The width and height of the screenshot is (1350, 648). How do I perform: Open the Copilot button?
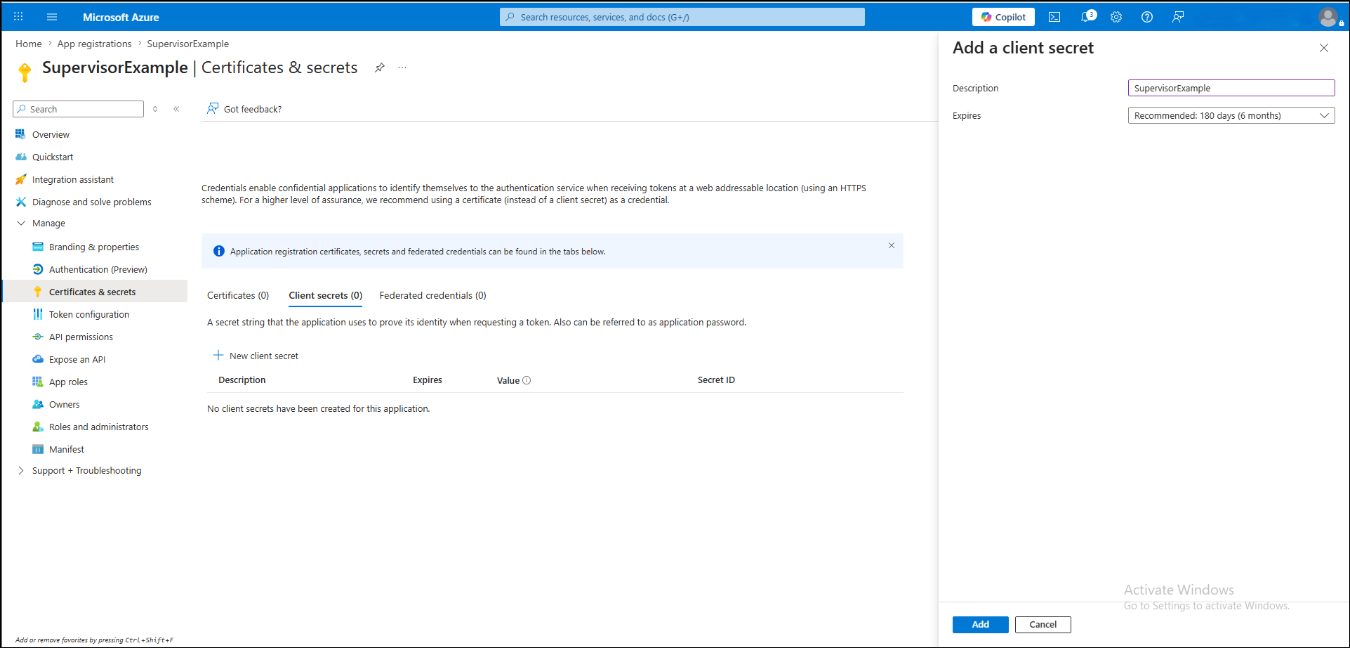click(1003, 17)
